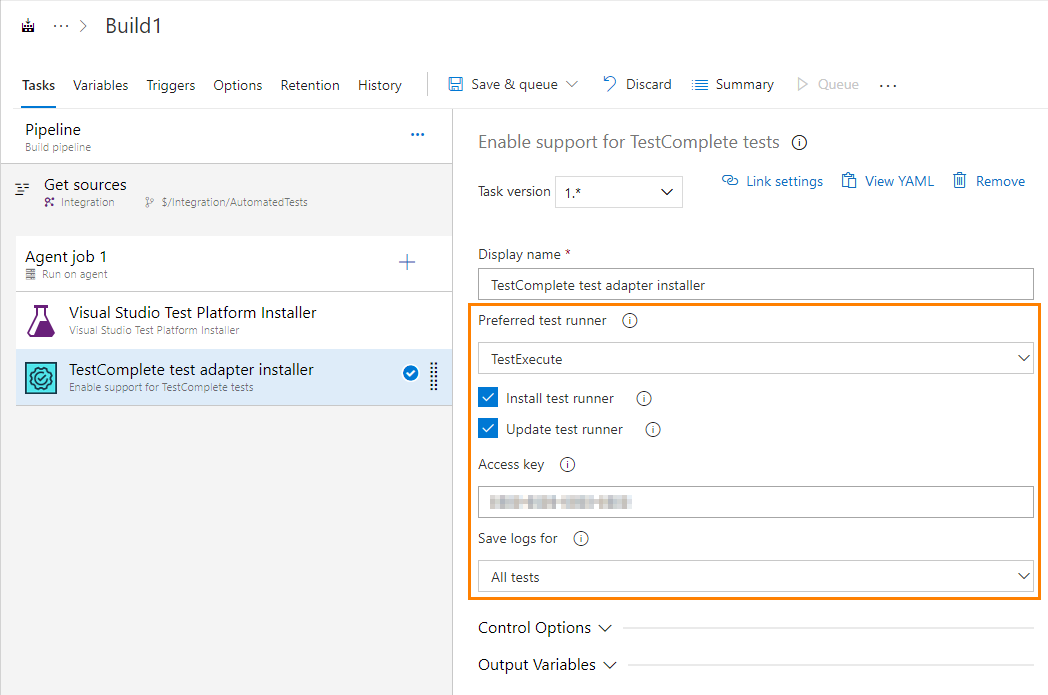Click the View YAML clipboard icon
The height and width of the screenshot is (695, 1048).
[x=849, y=180]
